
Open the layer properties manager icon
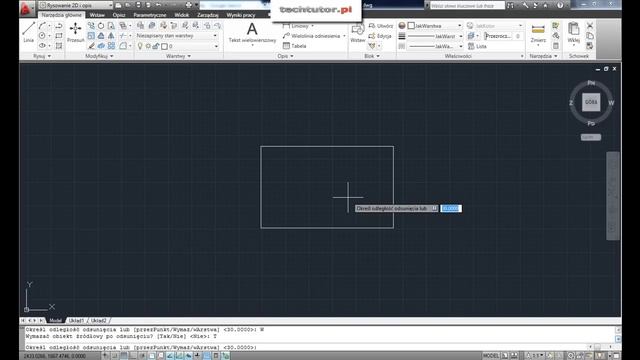click(x=140, y=26)
